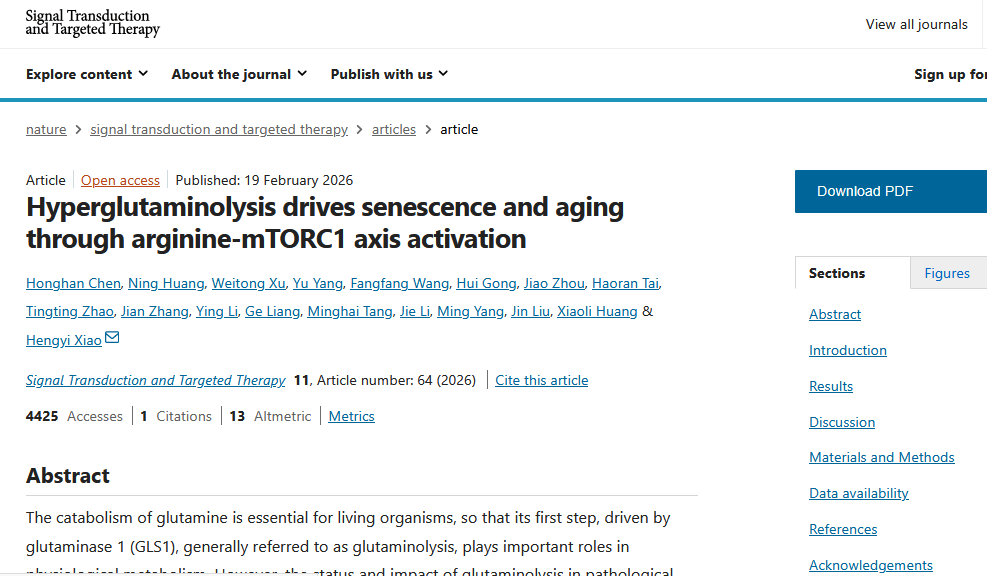
Task: Click the Cite this article link
Action: [541, 380]
